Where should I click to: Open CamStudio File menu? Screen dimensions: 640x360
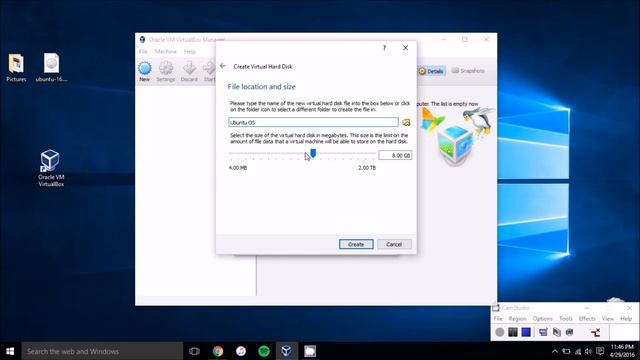click(x=498, y=318)
